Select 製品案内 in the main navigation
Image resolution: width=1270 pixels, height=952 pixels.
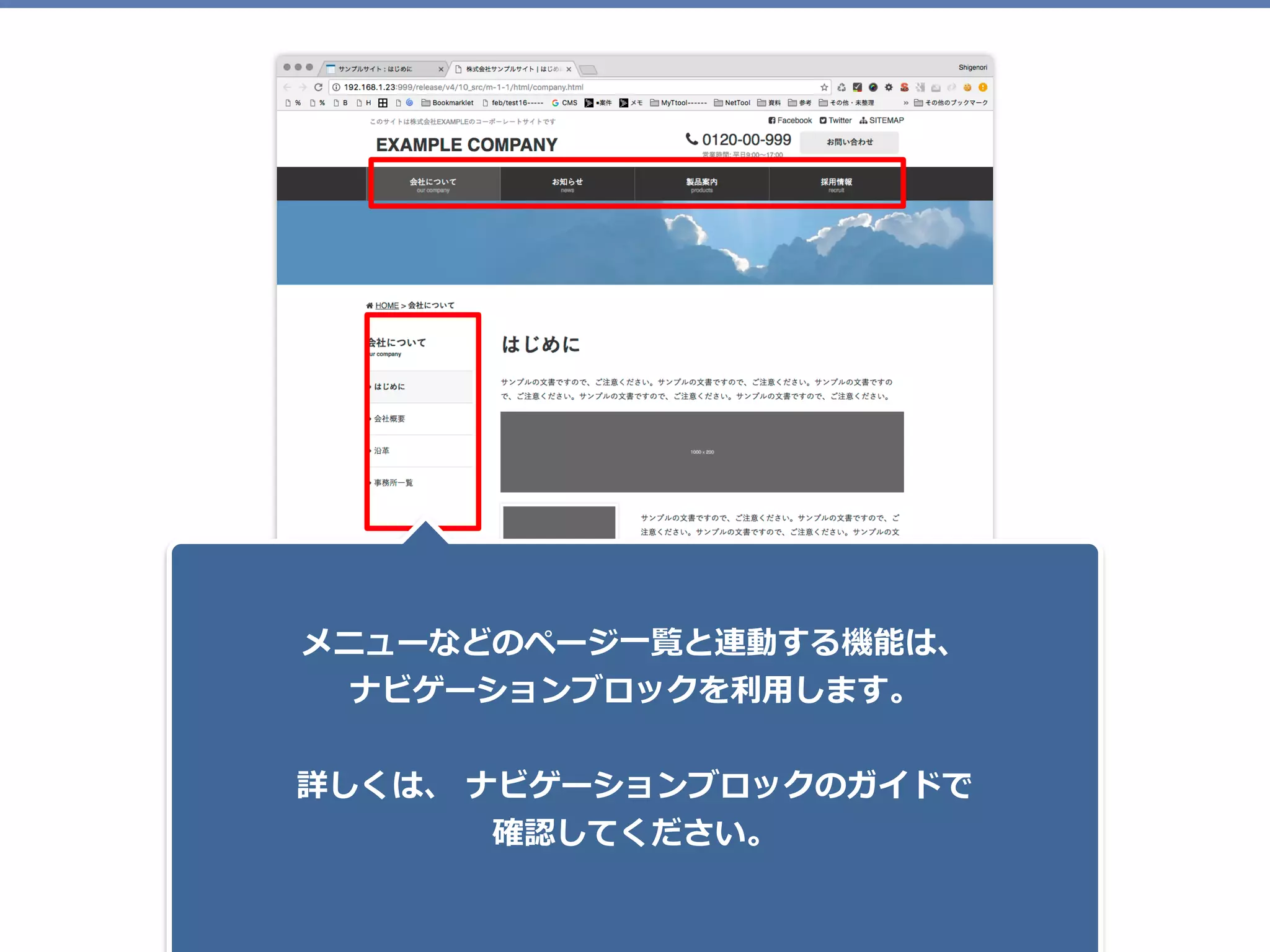[x=702, y=184]
